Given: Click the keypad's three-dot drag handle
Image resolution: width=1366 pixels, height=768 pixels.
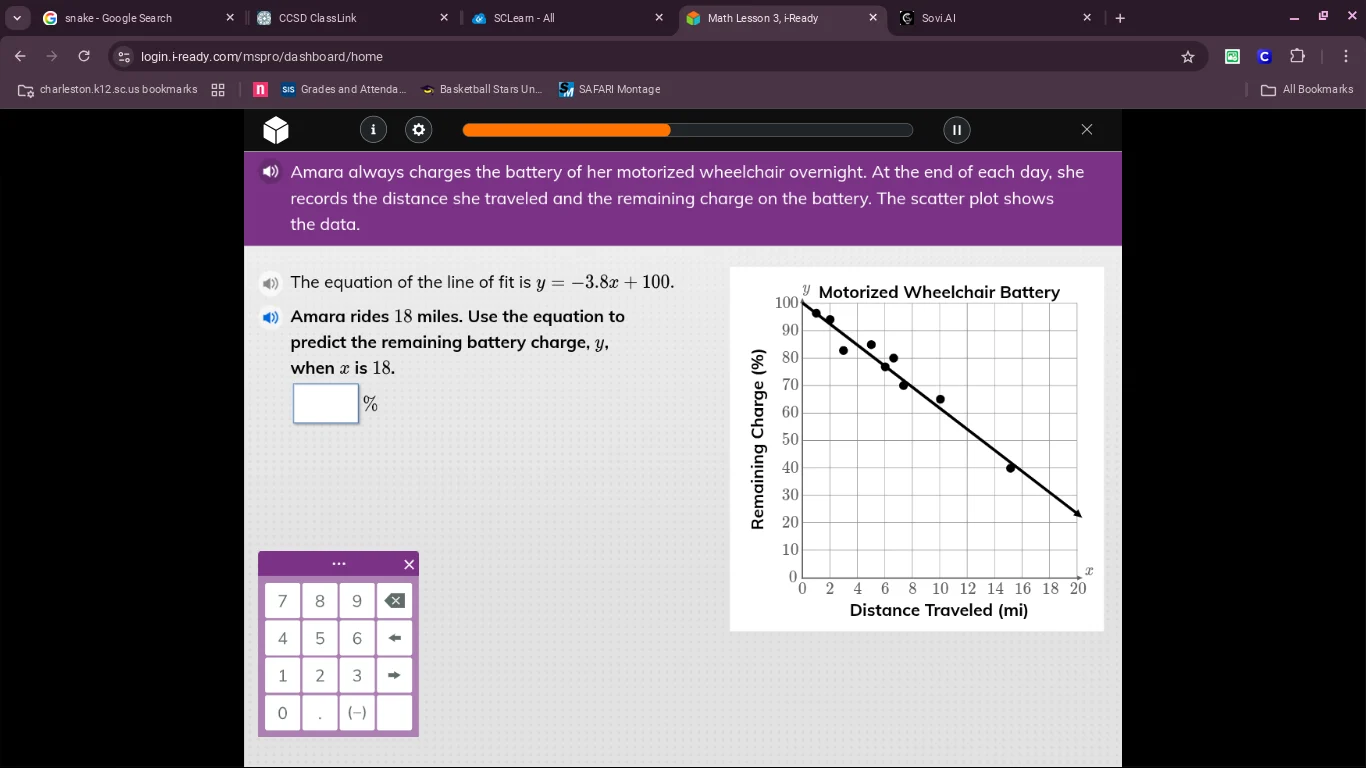Looking at the screenshot, I should point(338,564).
